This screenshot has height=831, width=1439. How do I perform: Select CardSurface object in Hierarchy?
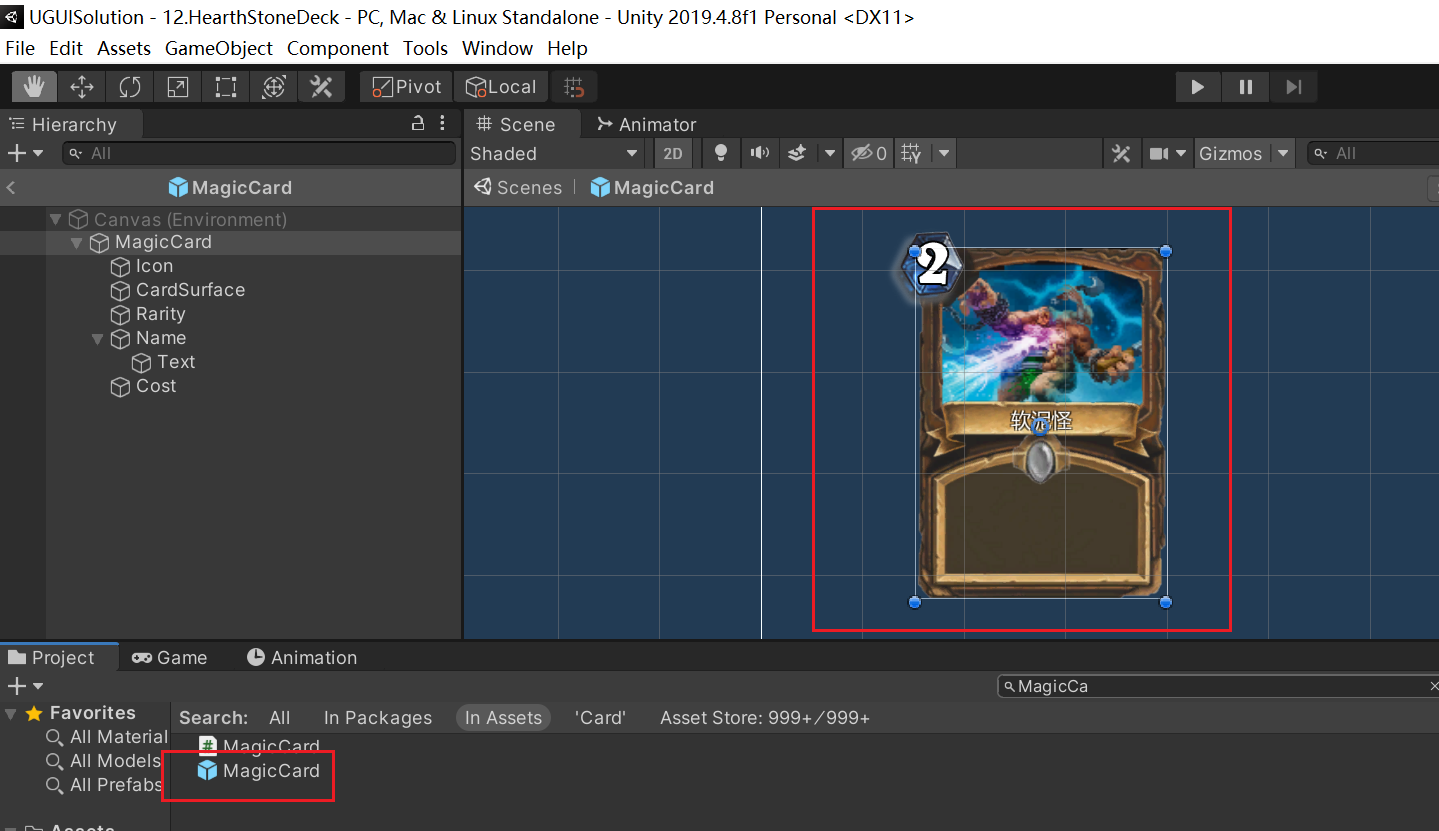tap(177, 290)
